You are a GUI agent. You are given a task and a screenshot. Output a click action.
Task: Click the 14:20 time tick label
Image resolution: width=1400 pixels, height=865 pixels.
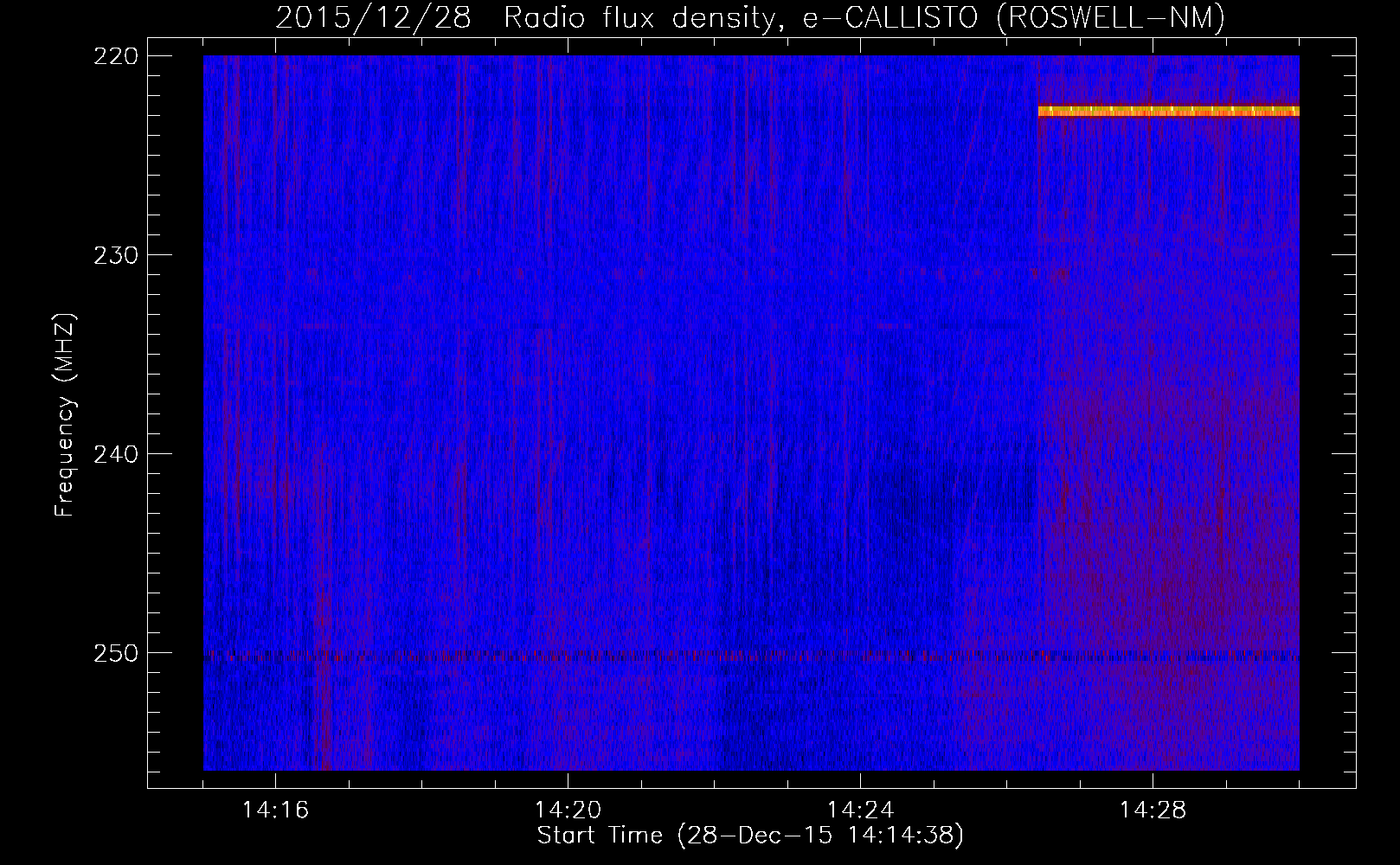coord(568,811)
